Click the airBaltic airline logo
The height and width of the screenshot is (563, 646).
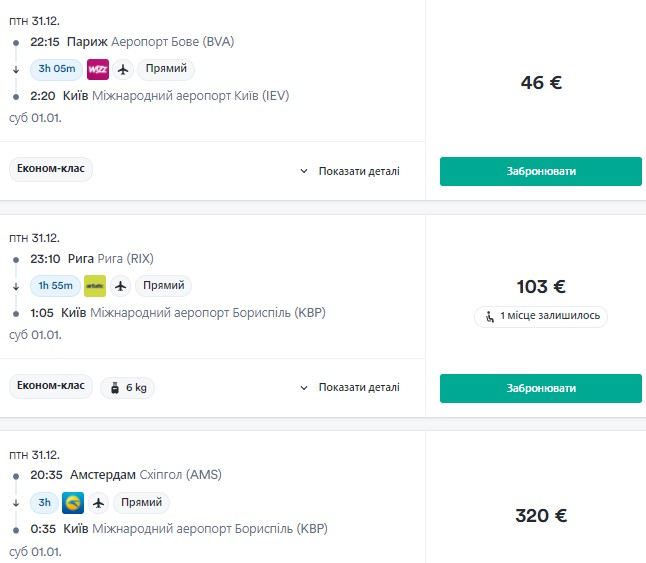pos(95,286)
